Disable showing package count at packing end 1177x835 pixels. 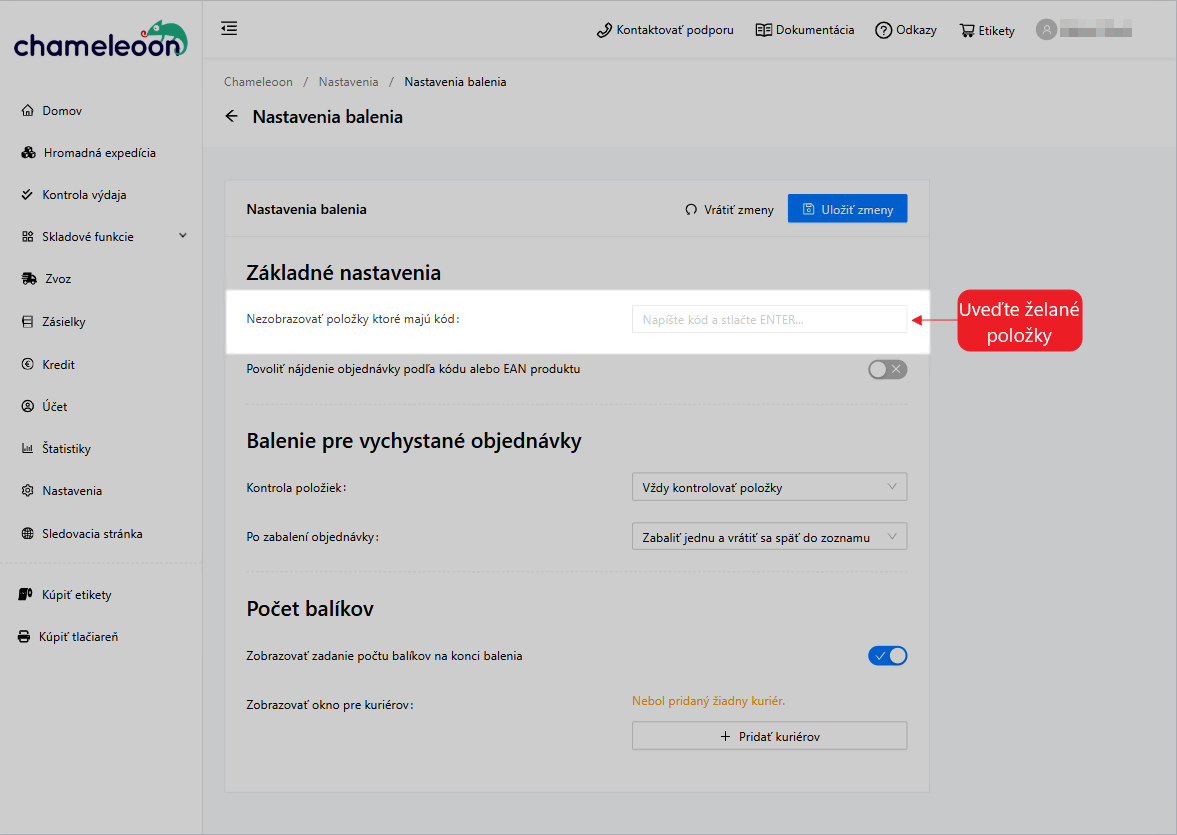[x=887, y=656]
